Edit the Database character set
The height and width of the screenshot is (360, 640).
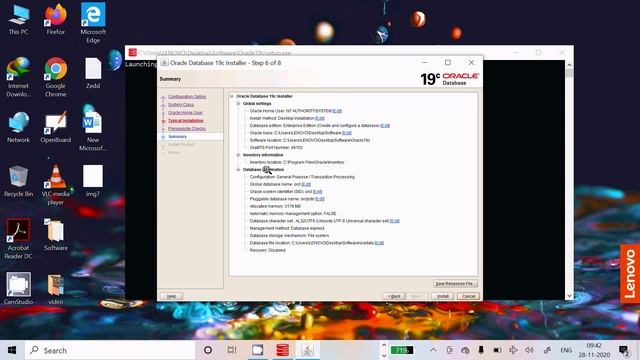tap(395, 221)
